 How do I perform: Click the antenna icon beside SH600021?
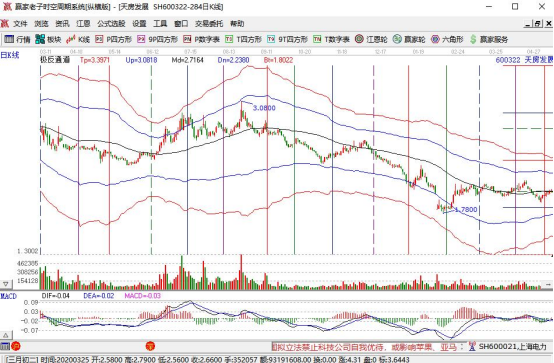click(x=472, y=346)
